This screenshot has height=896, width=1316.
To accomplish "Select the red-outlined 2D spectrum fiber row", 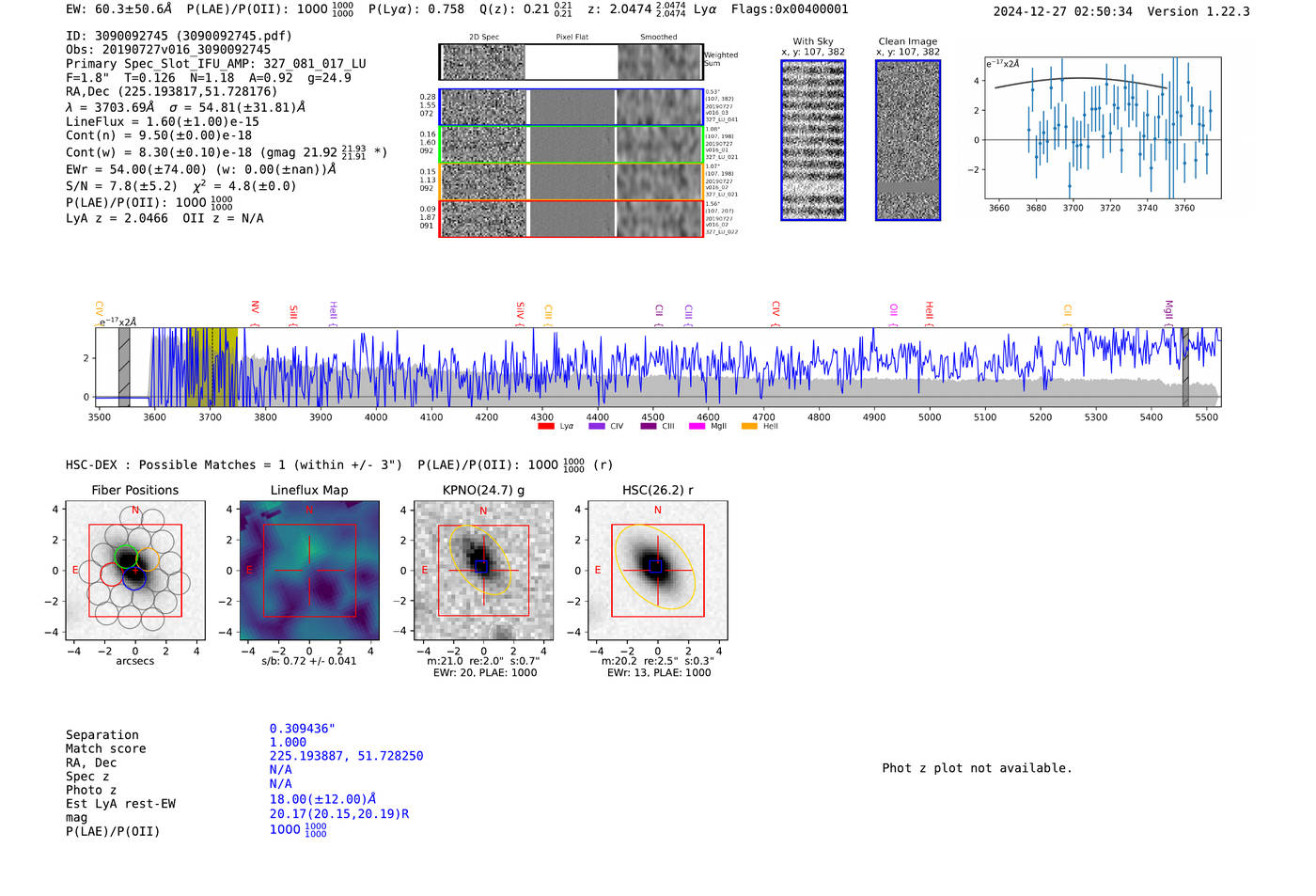I will (x=571, y=219).
